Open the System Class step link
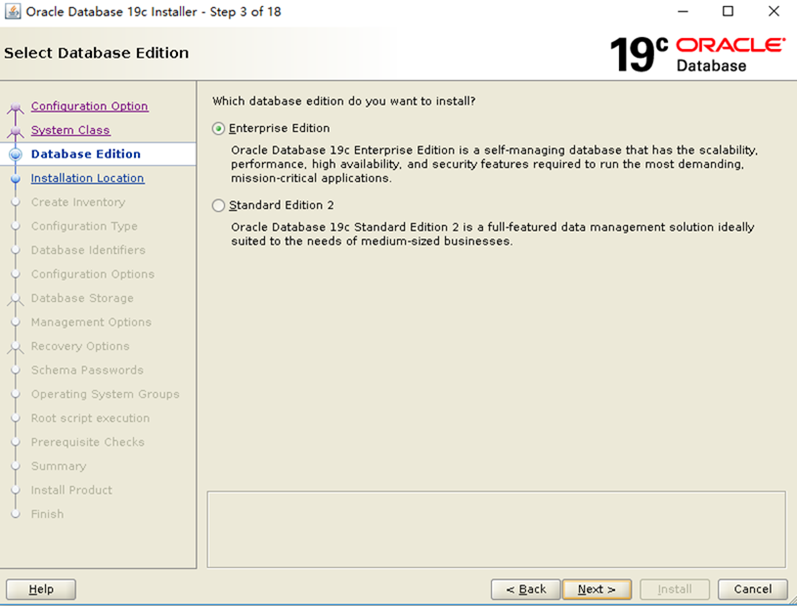This screenshot has width=797, height=606. [70, 130]
